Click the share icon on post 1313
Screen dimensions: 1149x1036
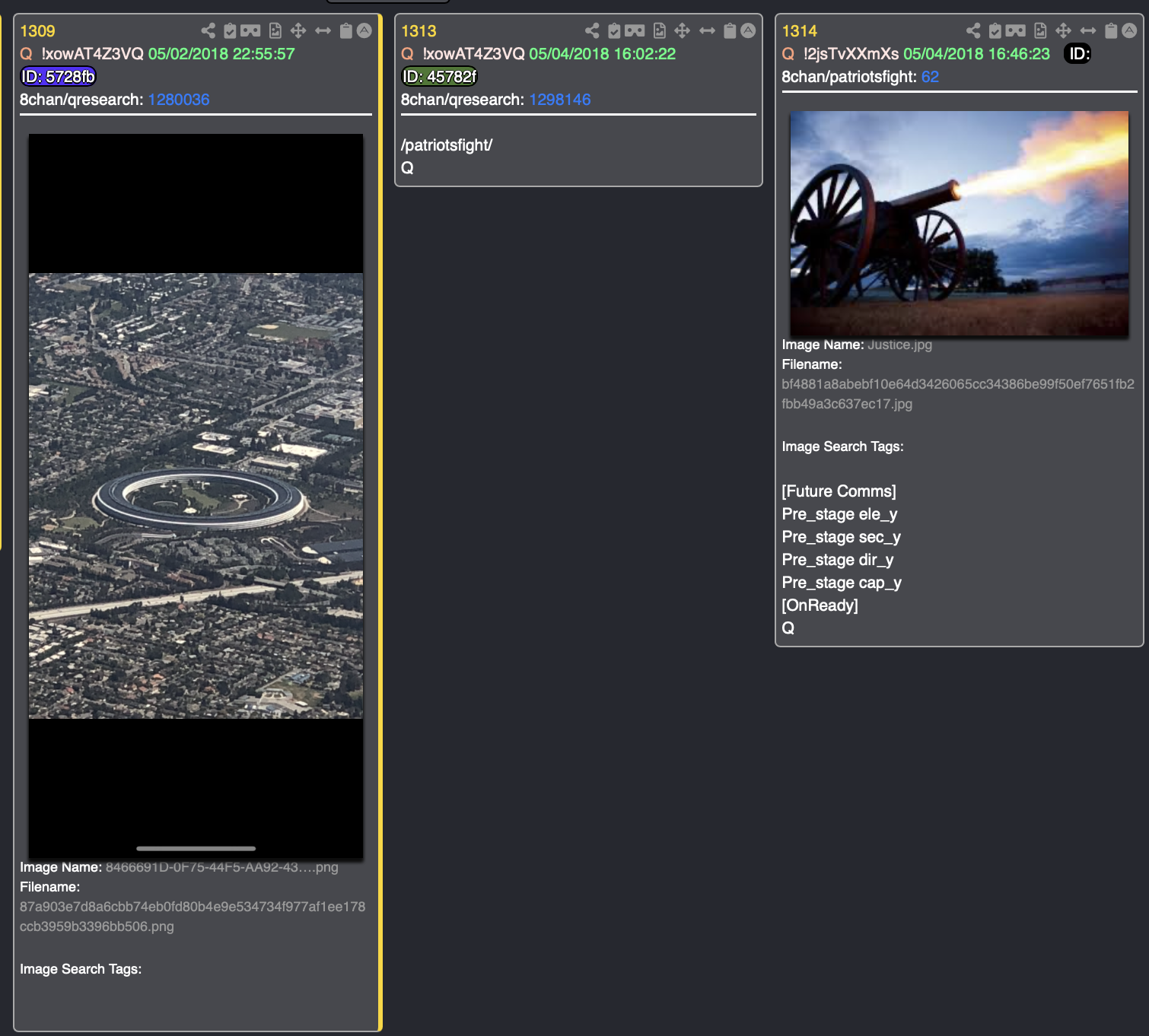click(x=592, y=30)
